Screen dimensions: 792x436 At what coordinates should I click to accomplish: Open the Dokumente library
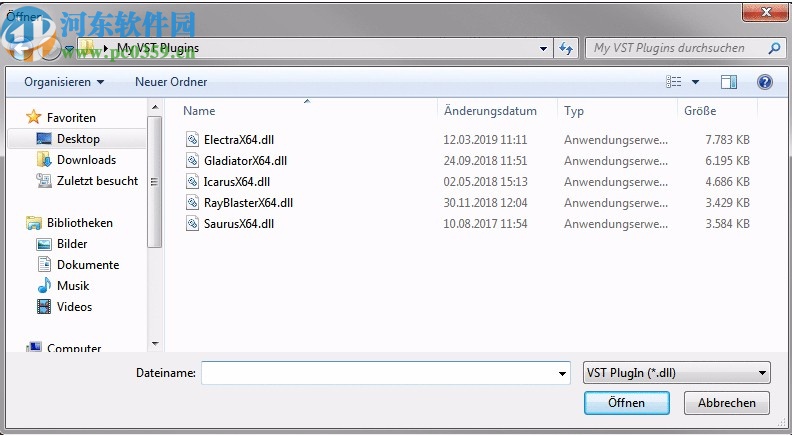click(x=88, y=265)
